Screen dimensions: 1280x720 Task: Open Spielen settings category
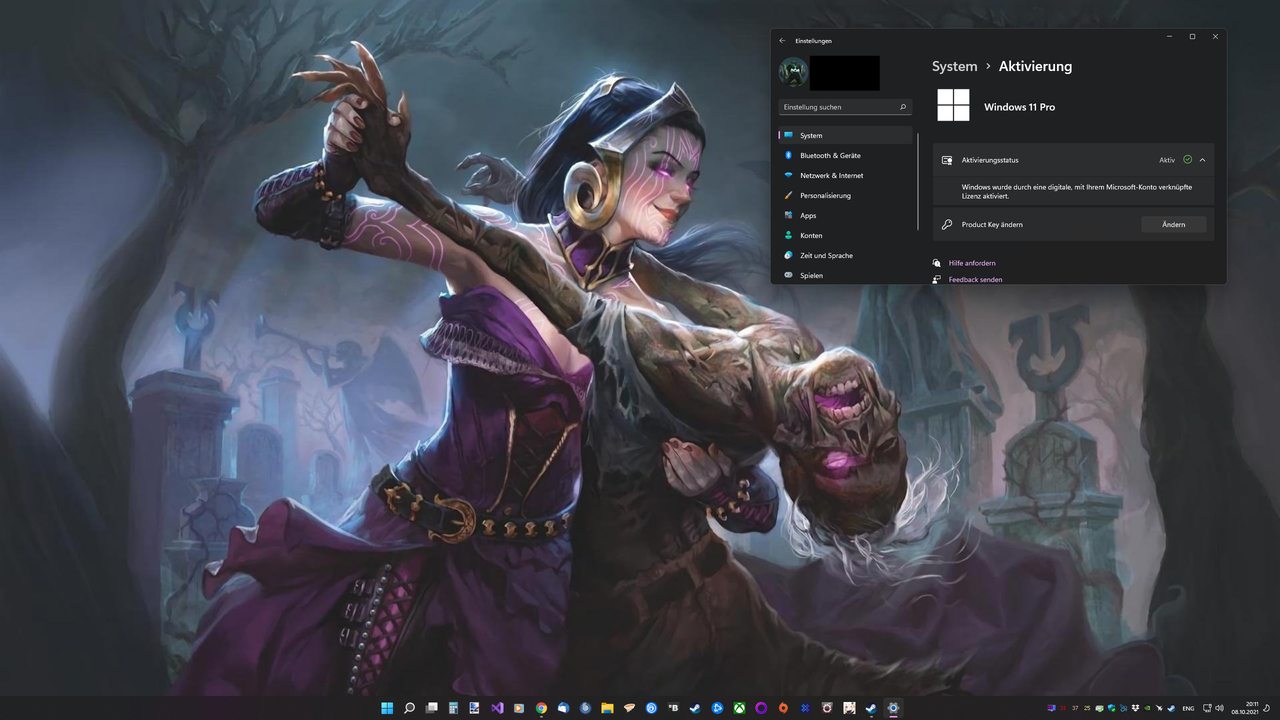tap(845, 275)
